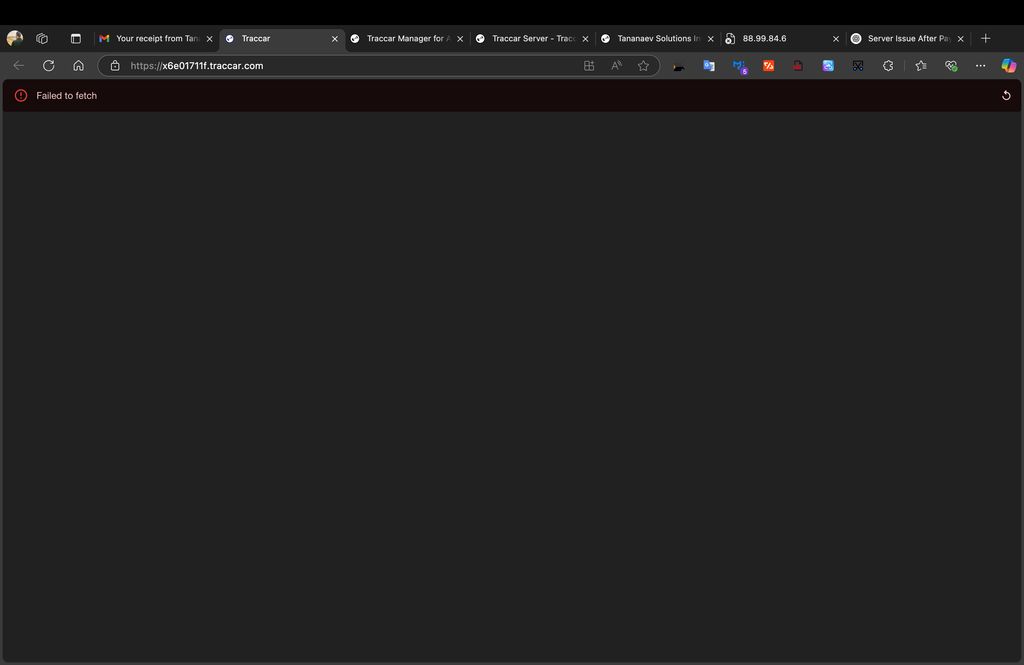Open the Google Translate extension icon
Screen dimensions: 1024x665
tap(709, 65)
